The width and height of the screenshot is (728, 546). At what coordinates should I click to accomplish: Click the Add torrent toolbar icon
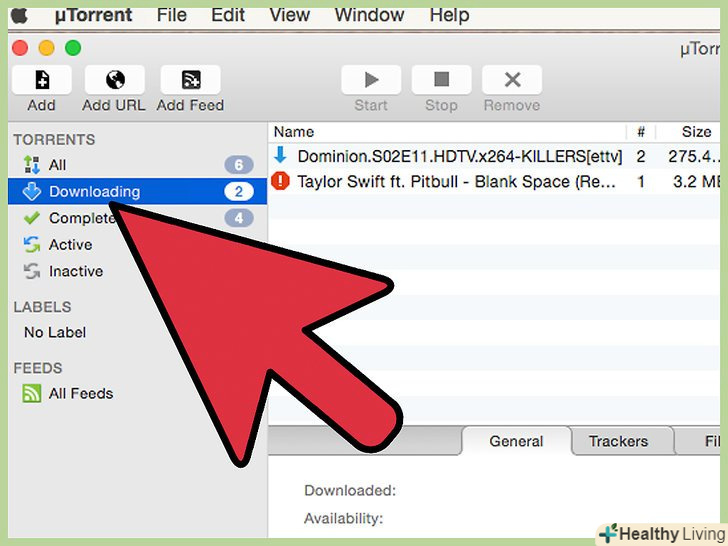[x=42, y=80]
